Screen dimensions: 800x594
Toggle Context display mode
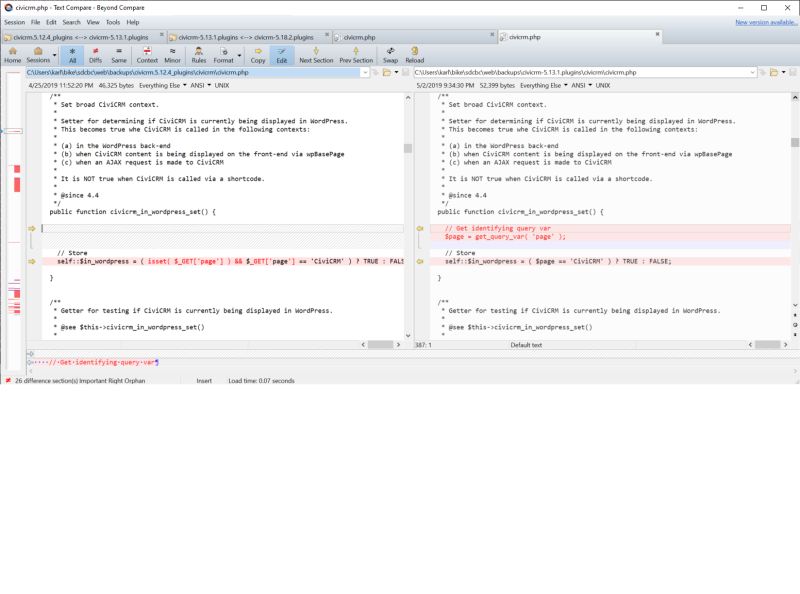tap(147, 55)
